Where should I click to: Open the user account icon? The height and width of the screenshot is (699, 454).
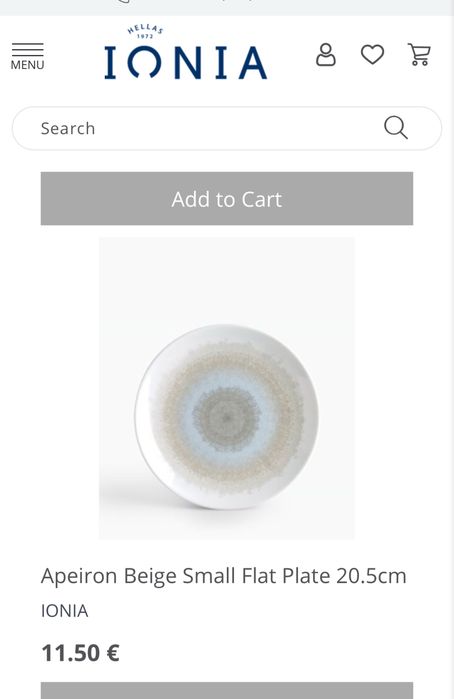pyautogui.click(x=326, y=55)
